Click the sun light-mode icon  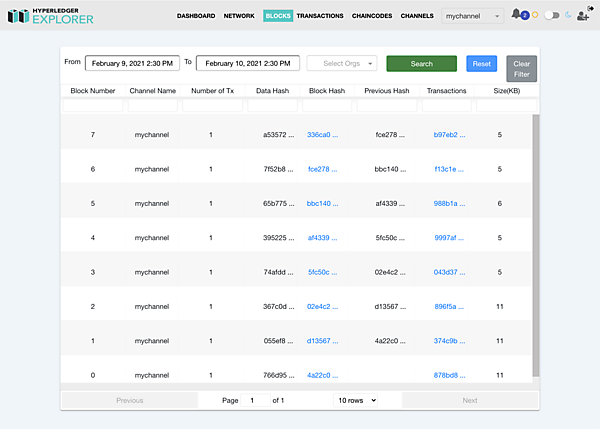(534, 16)
